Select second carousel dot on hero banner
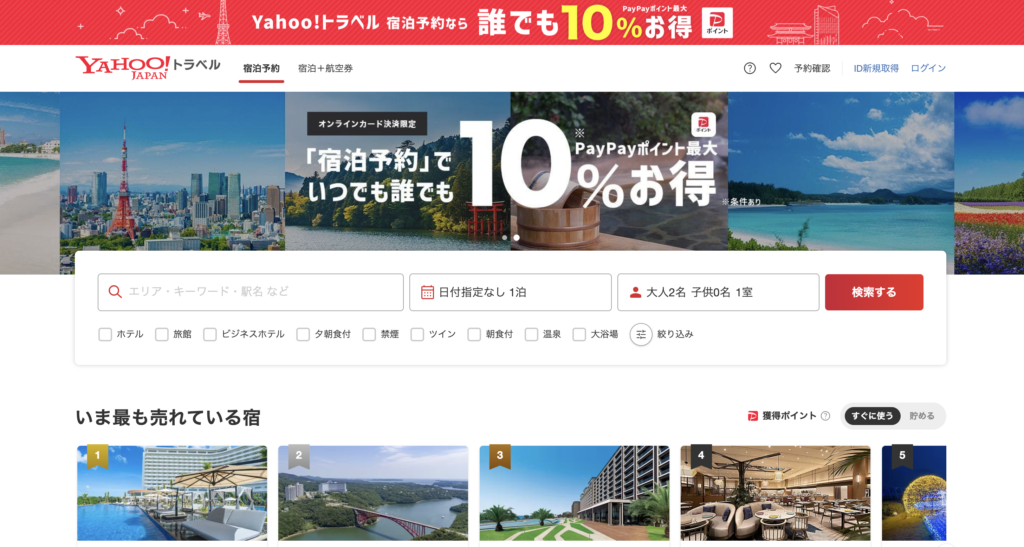Image resolution: width=1024 pixels, height=547 pixels. [x=516, y=238]
